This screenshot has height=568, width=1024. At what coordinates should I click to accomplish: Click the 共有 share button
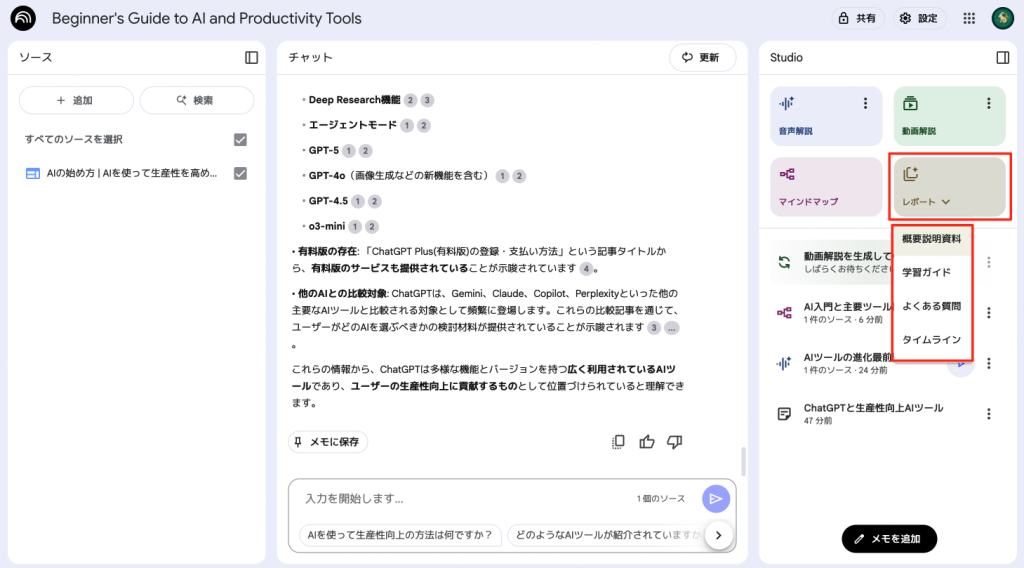click(858, 18)
